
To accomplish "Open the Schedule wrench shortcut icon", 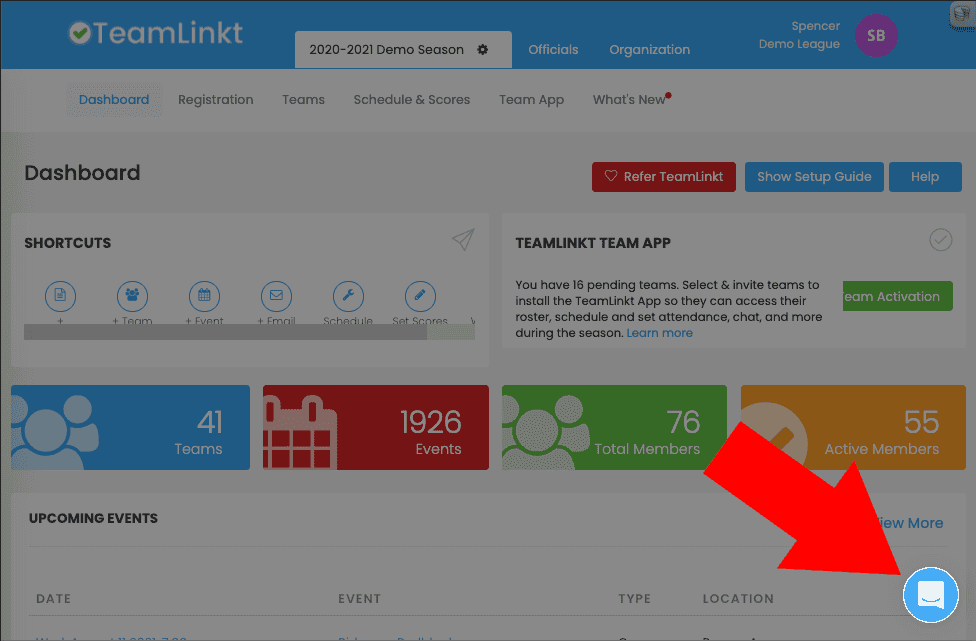I will [x=348, y=296].
